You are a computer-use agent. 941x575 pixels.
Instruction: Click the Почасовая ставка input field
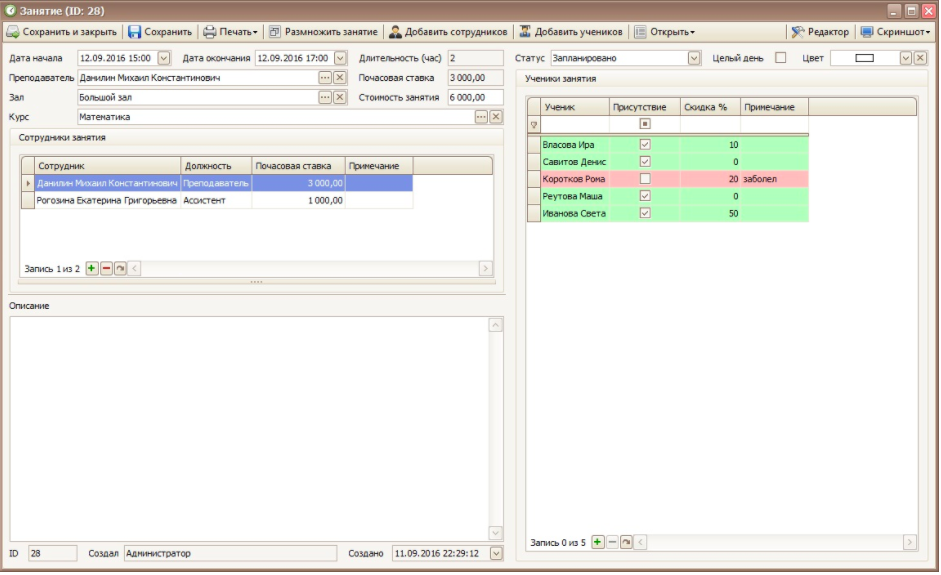(x=475, y=77)
